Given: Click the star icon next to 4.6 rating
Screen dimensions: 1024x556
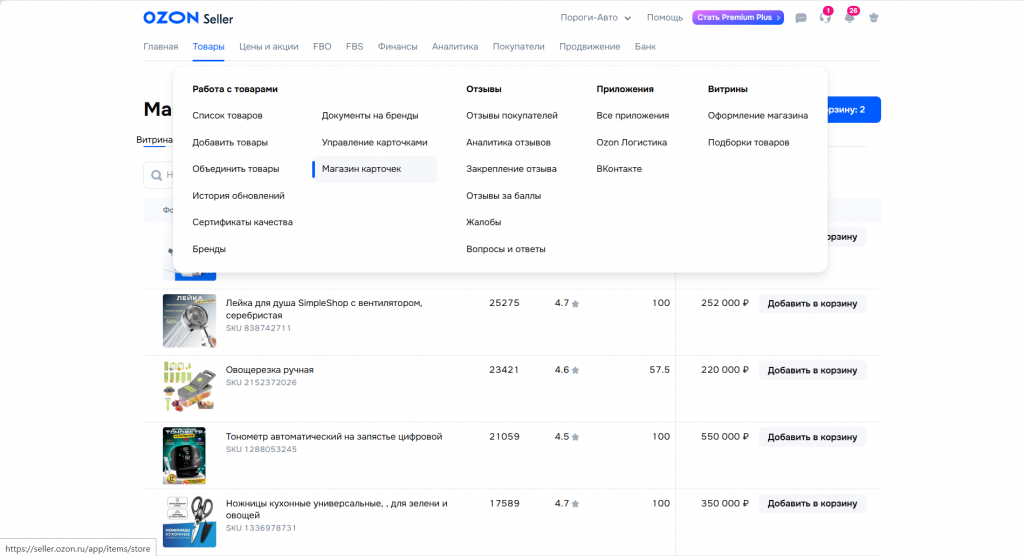Looking at the screenshot, I should 575,370.
